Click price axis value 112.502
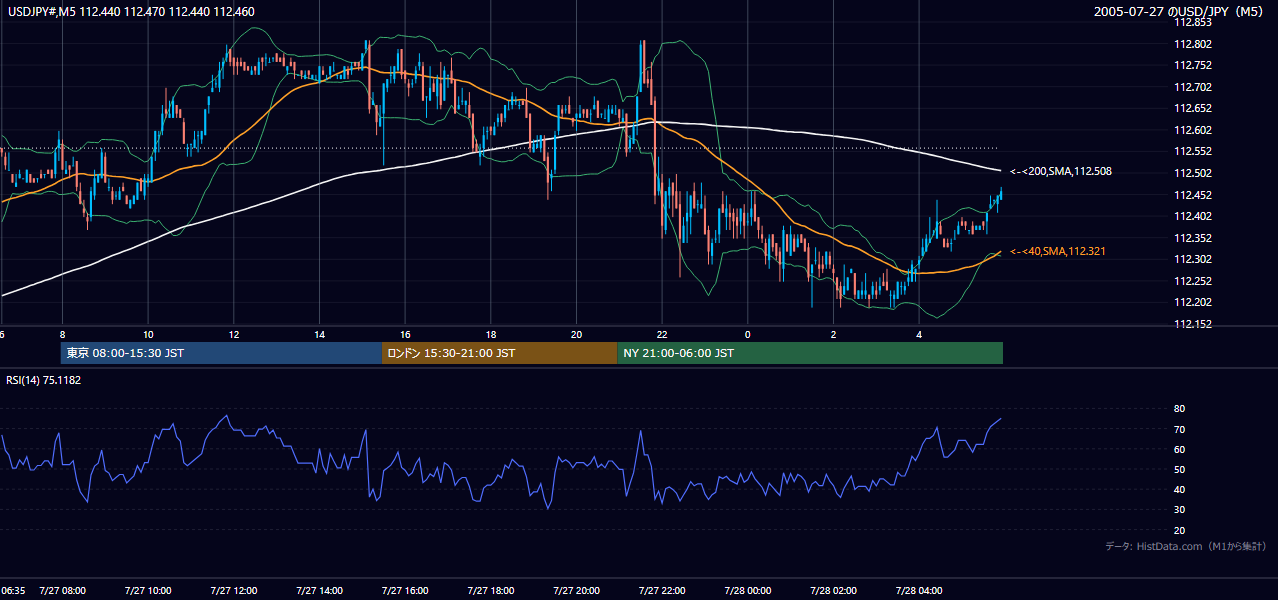Viewport: 1278px width, 600px height. click(x=1194, y=173)
